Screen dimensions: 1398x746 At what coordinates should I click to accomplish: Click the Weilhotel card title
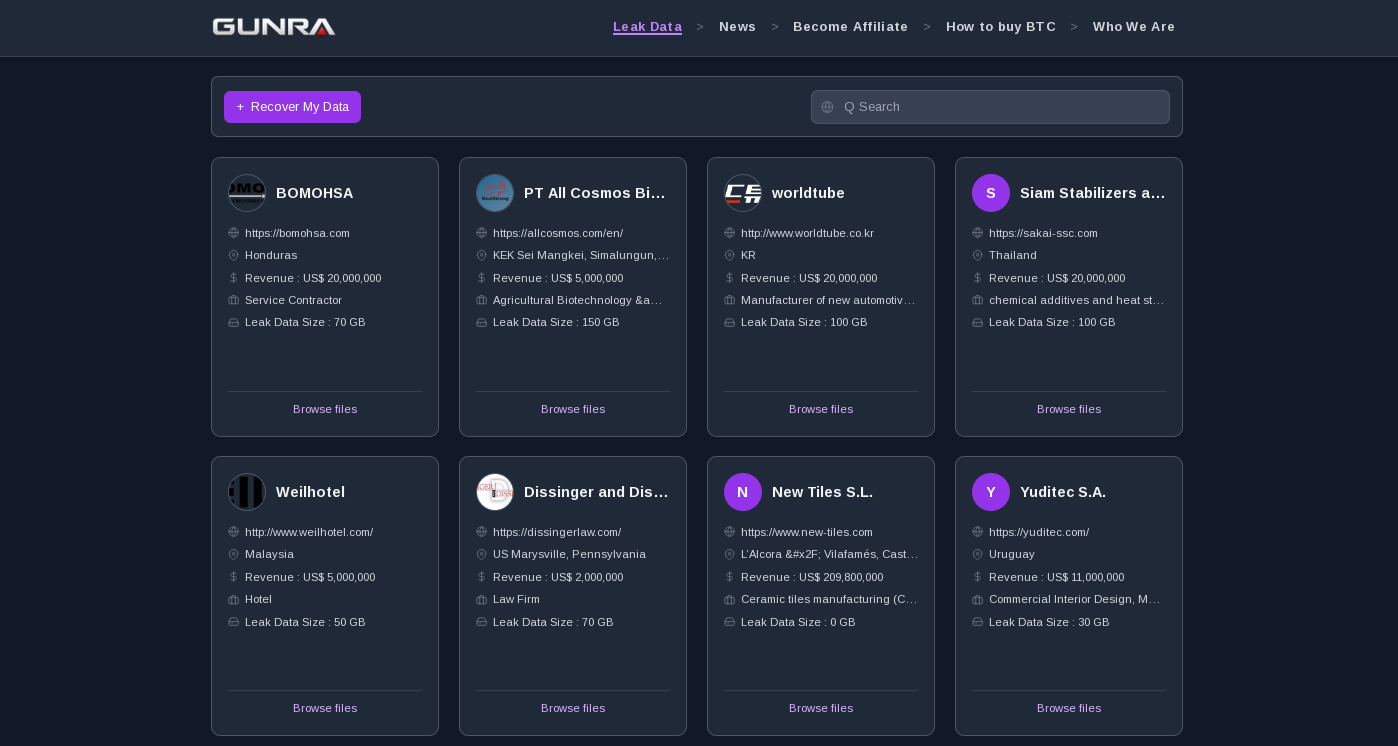tap(310, 492)
